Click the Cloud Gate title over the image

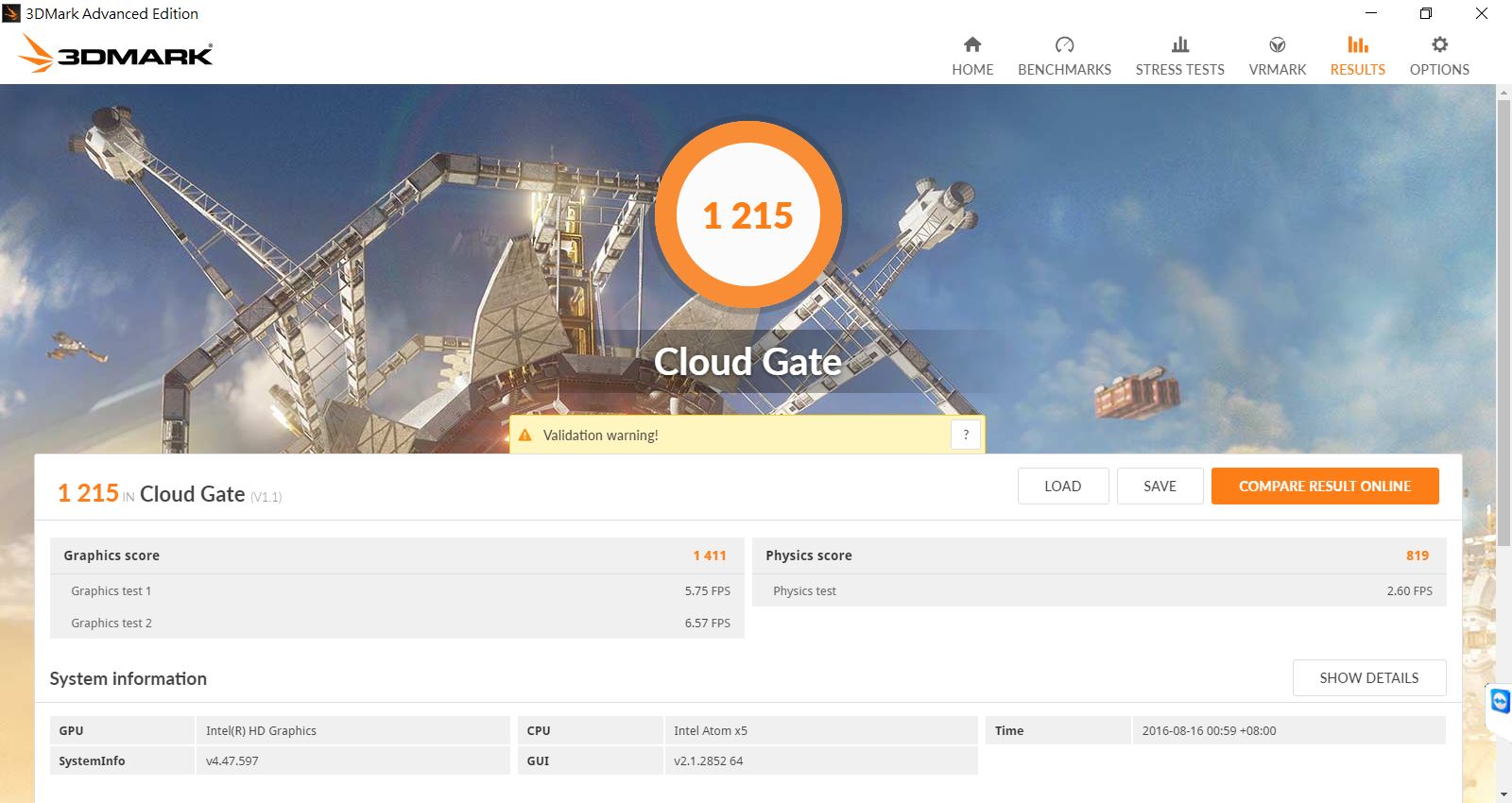coord(747,362)
